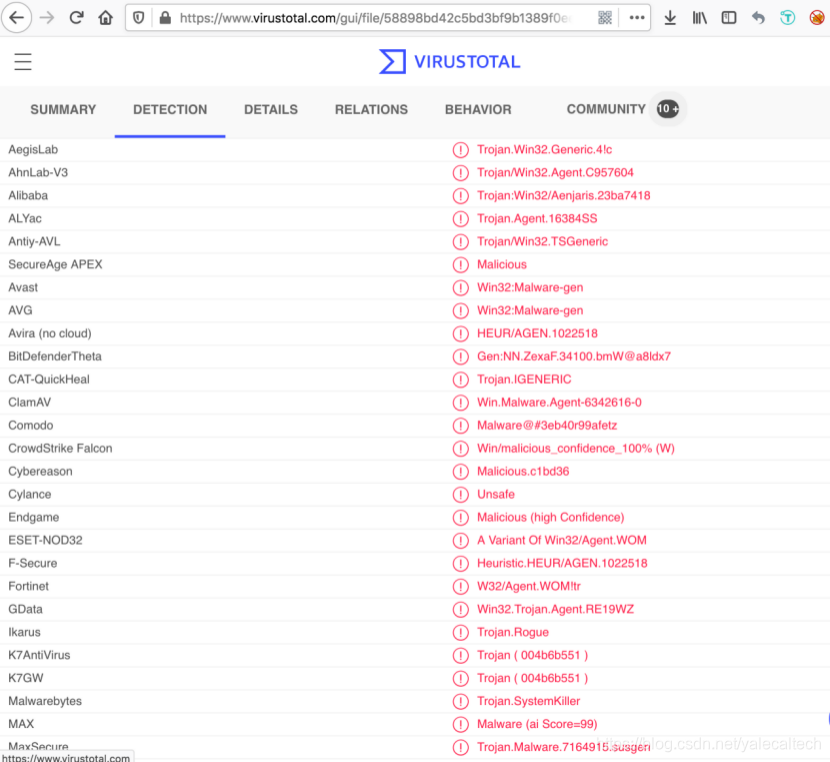Screen dimensions: 830x762
Task: Select the Malware (ai Score=99) result
Action: point(537,724)
